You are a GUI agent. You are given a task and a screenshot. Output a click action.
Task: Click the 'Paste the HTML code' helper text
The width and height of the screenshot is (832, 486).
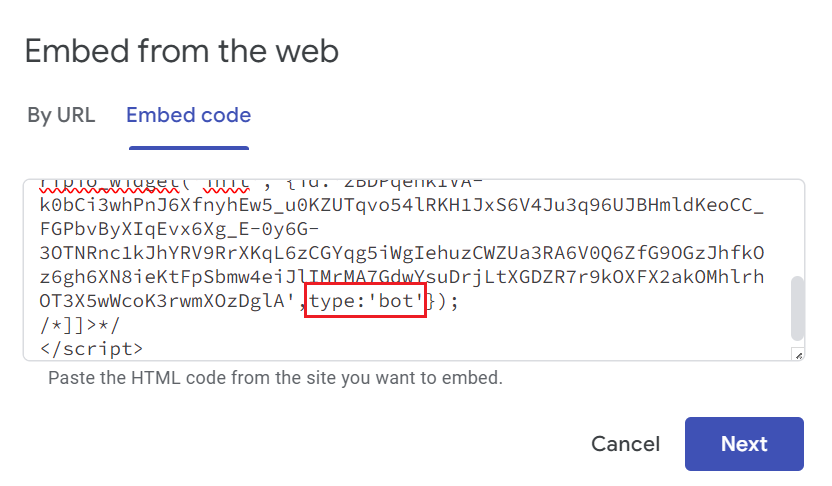click(275, 378)
